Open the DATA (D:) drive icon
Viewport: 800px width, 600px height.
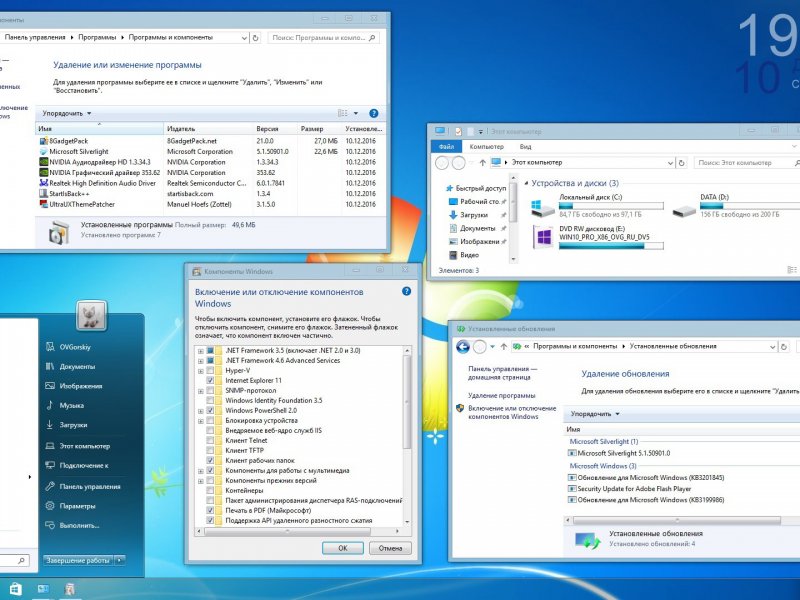click(684, 210)
